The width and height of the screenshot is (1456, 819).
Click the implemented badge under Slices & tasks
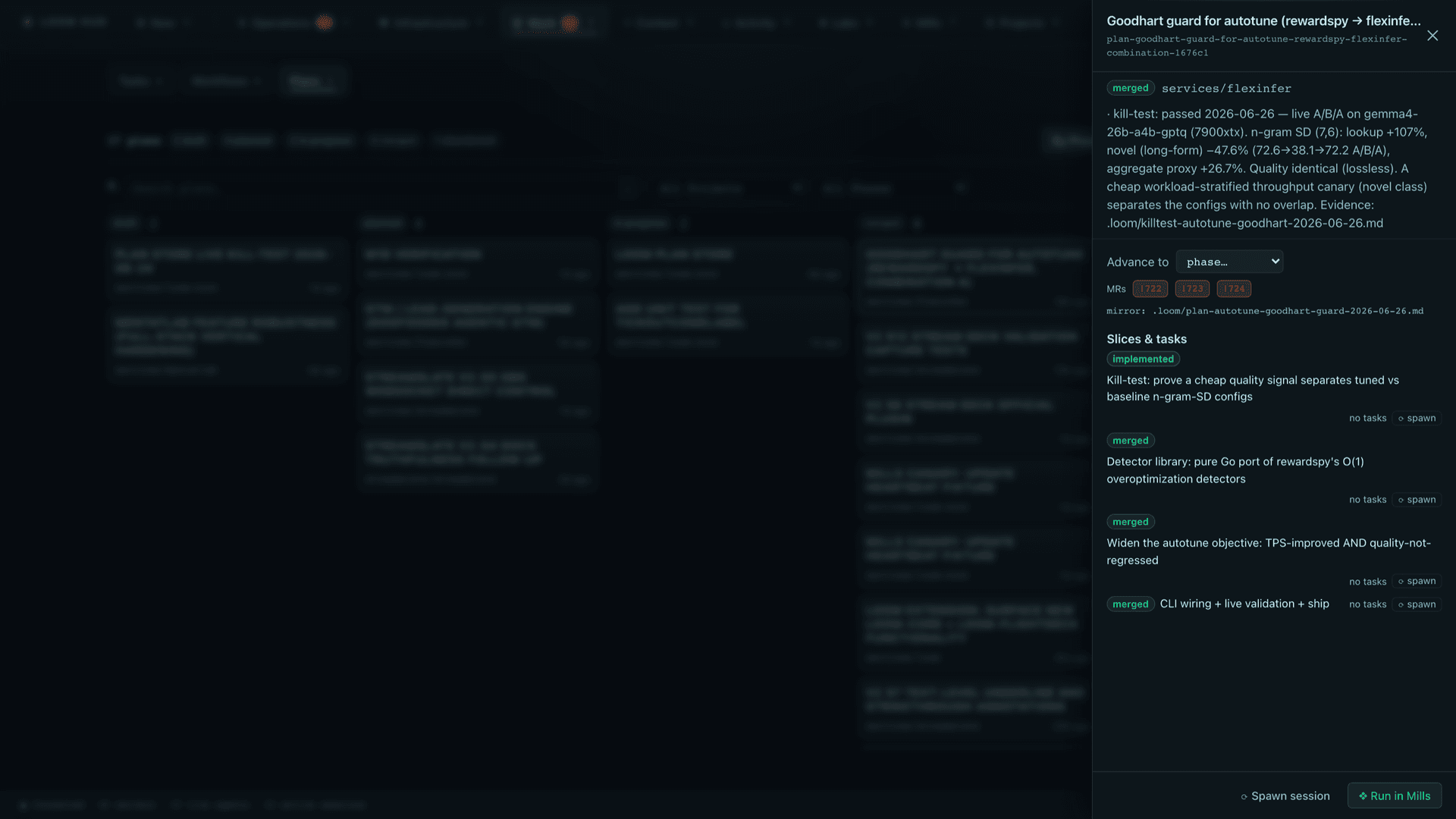click(1143, 359)
